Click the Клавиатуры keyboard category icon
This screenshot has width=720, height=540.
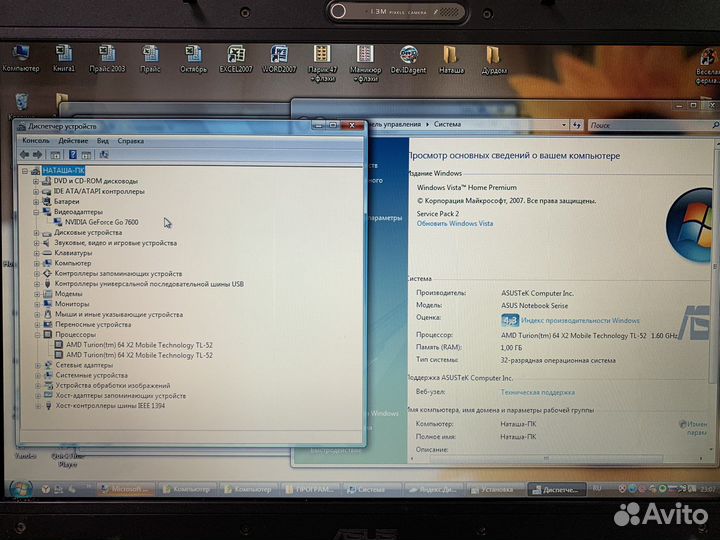coord(47,253)
